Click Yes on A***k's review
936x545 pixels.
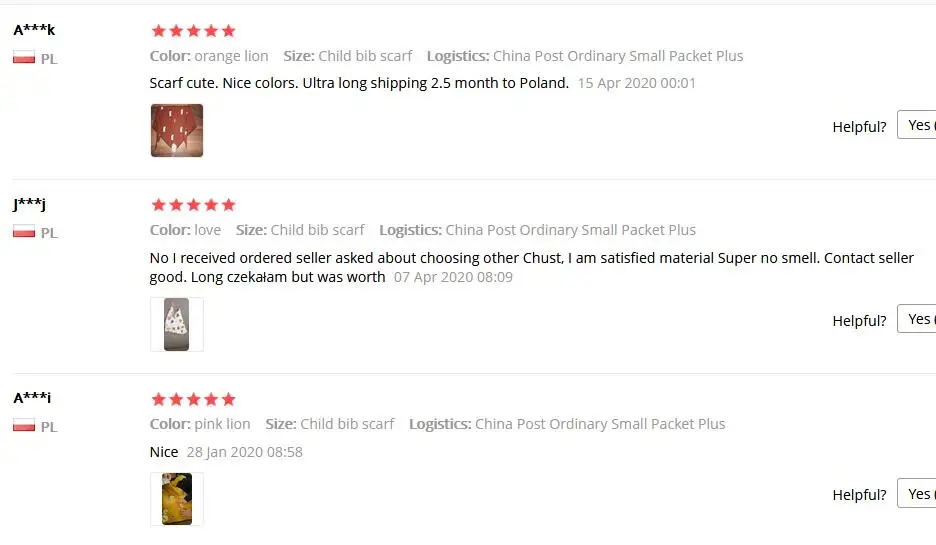click(919, 125)
